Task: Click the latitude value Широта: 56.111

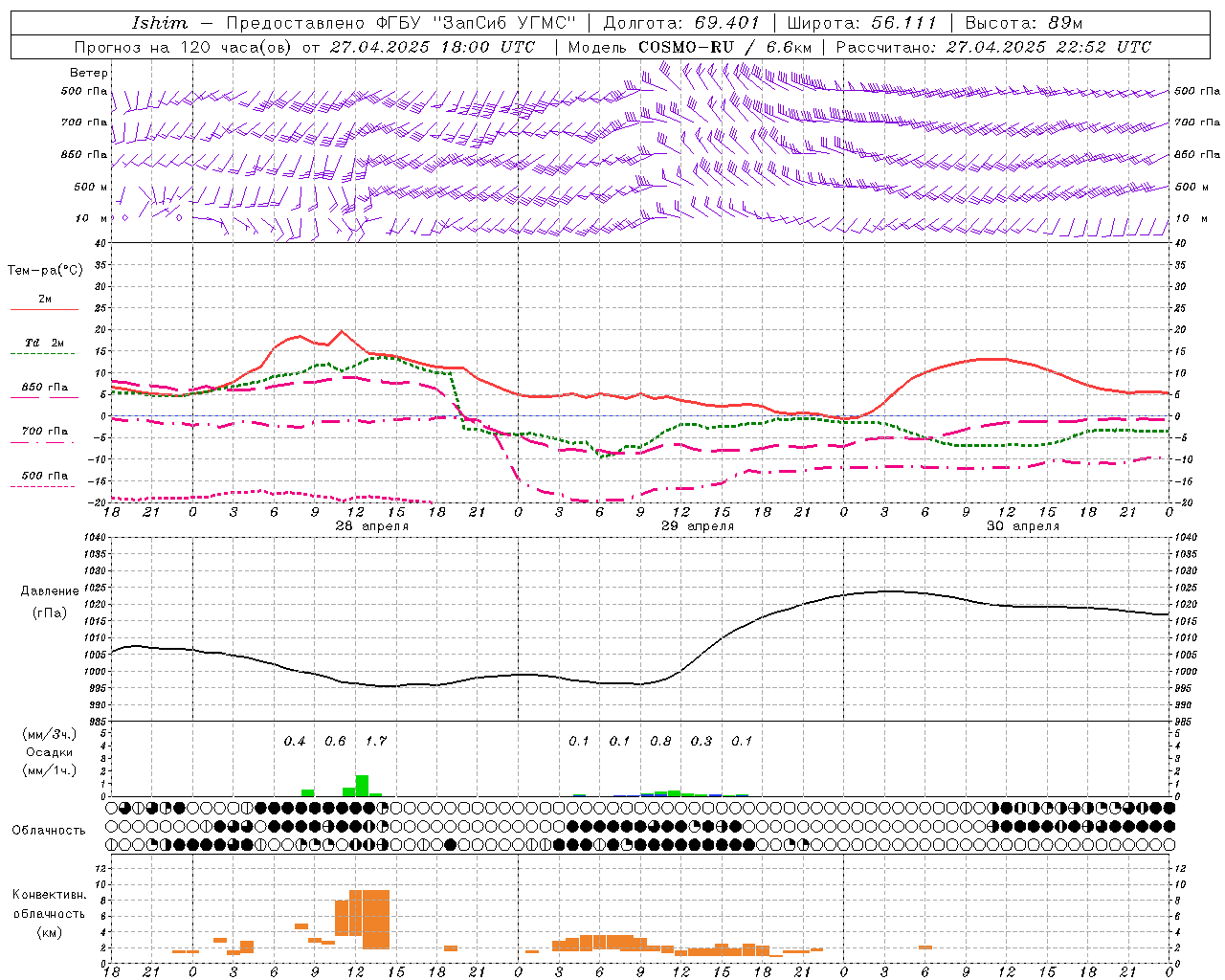Action: [861, 23]
